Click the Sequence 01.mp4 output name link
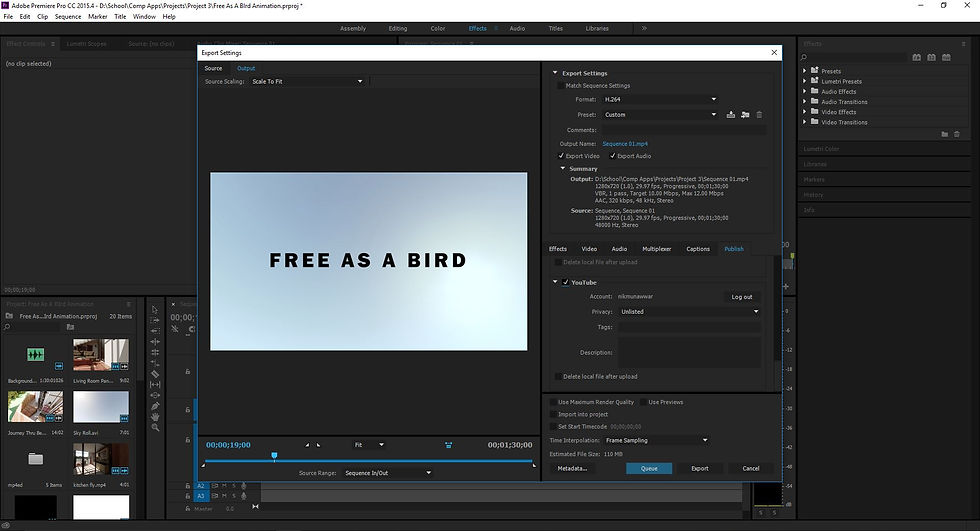This screenshot has width=980, height=531. coord(625,144)
